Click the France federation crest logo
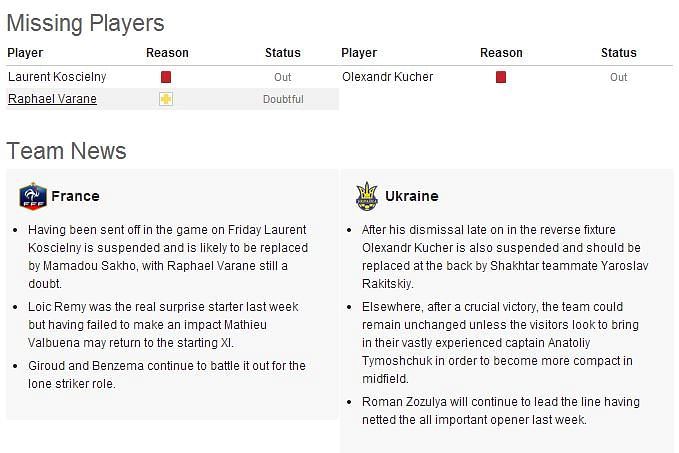Viewport: 679px width, 453px height. [33, 196]
